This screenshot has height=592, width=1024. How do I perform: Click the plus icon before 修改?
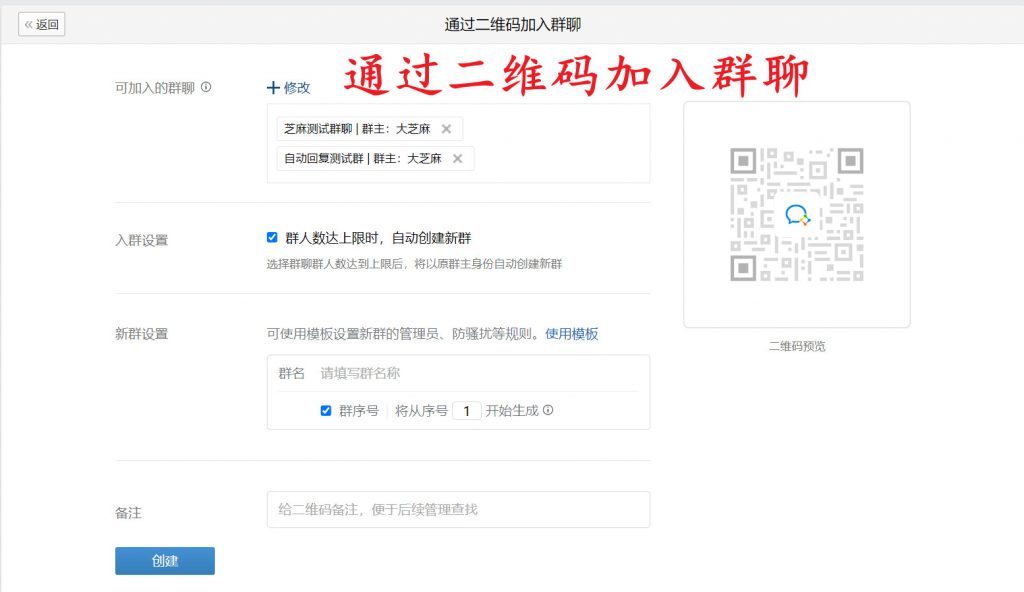pyautogui.click(x=273, y=87)
